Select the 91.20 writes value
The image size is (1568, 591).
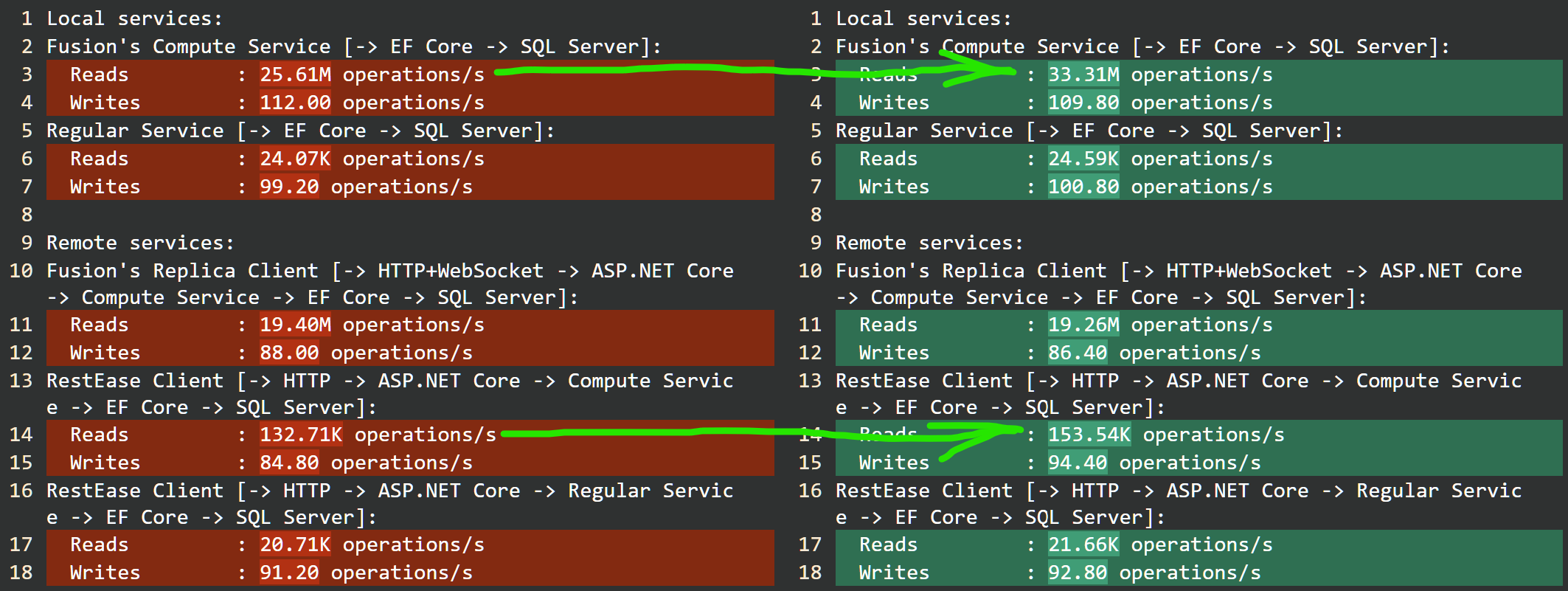pos(289,573)
